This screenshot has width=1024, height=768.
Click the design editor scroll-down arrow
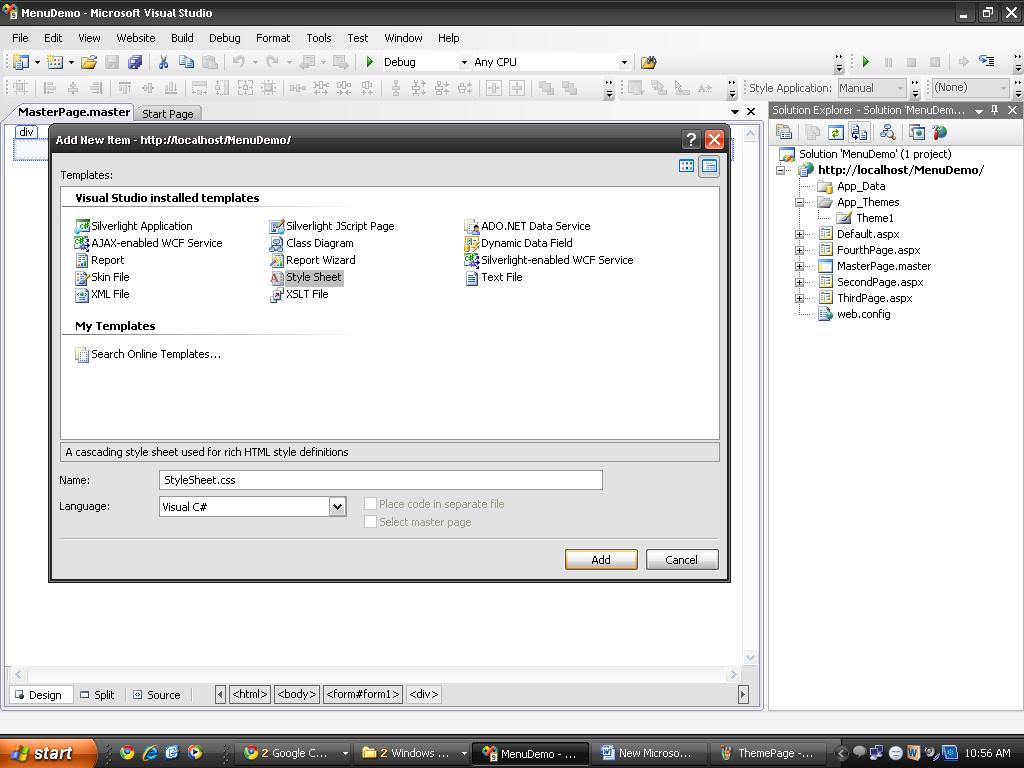pos(750,658)
